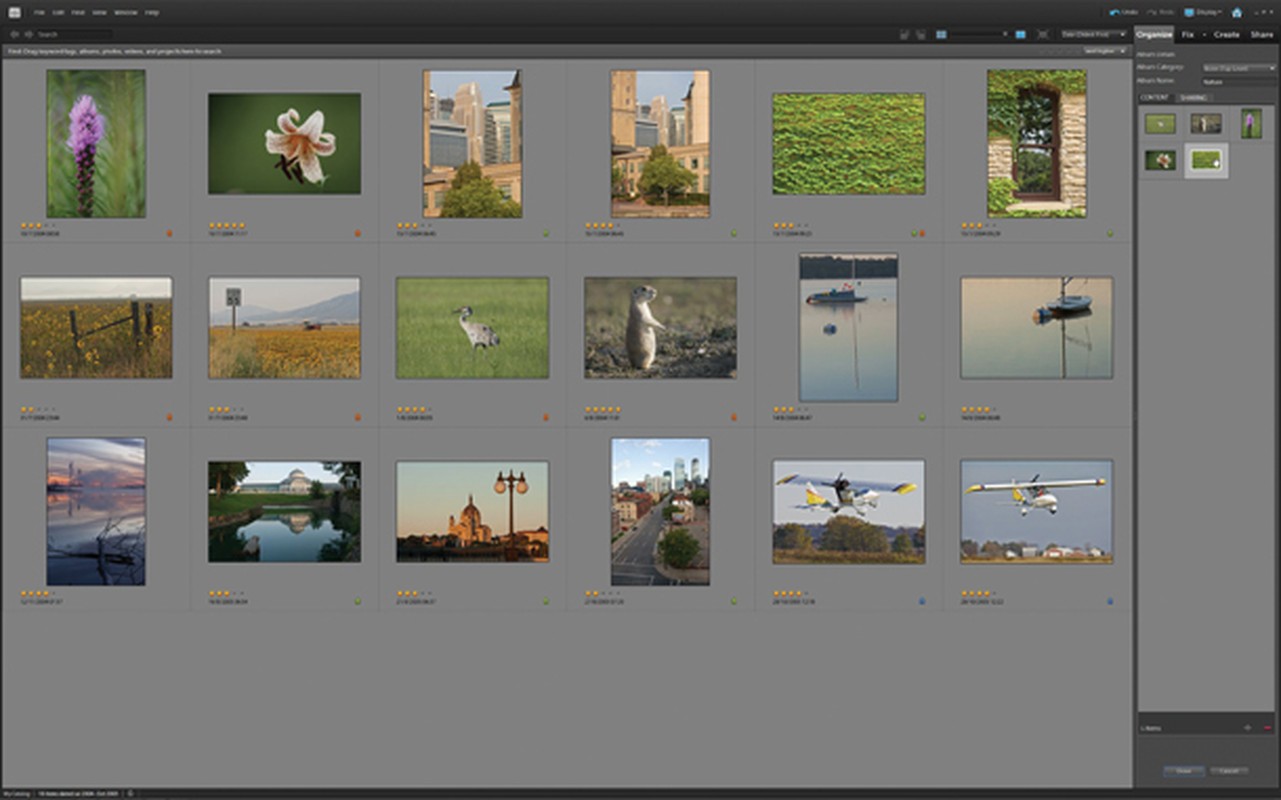Open the date sort order dropdown

(x=1094, y=34)
